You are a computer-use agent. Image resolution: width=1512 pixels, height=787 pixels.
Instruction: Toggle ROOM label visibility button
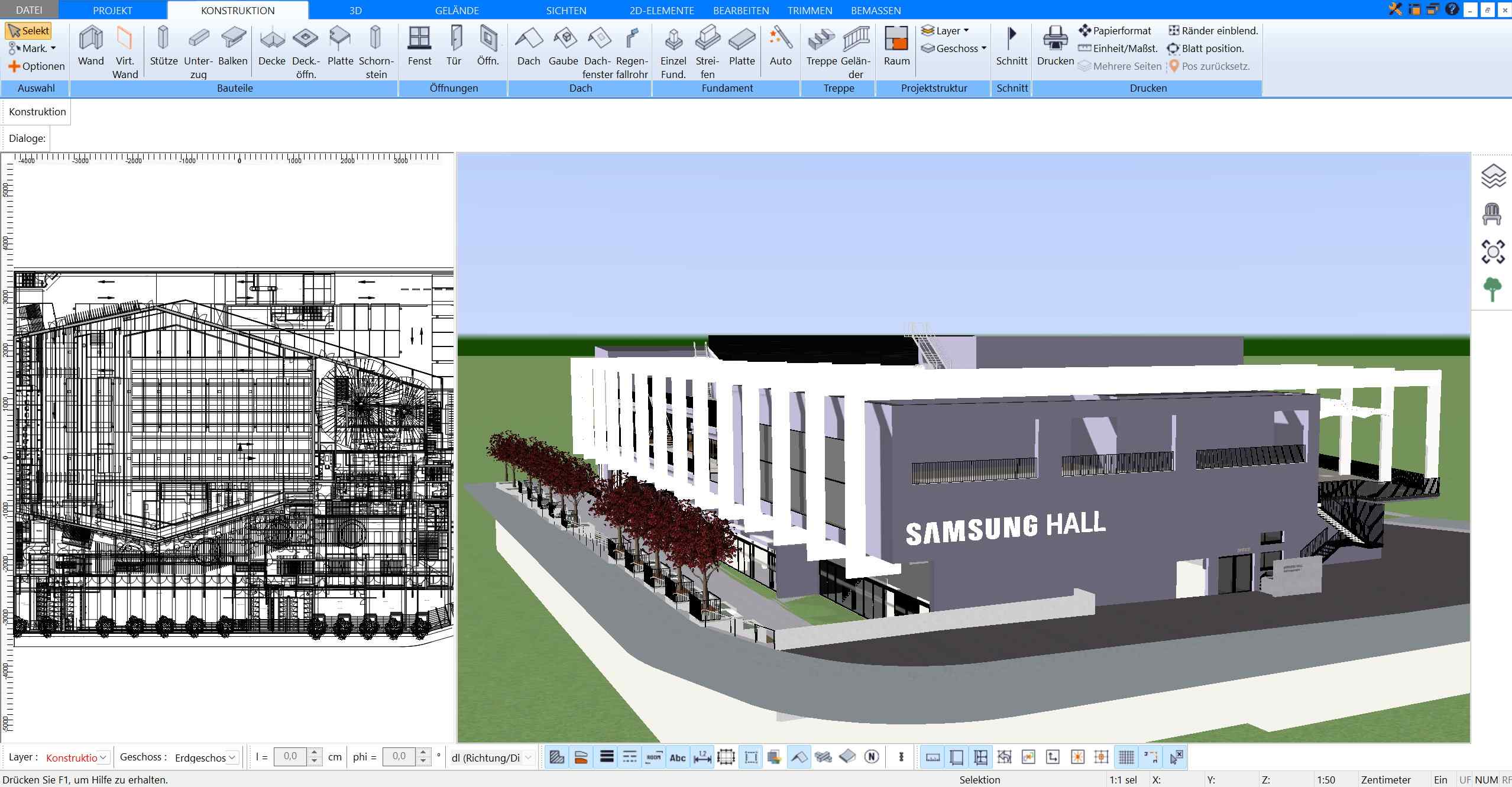click(653, 757)
